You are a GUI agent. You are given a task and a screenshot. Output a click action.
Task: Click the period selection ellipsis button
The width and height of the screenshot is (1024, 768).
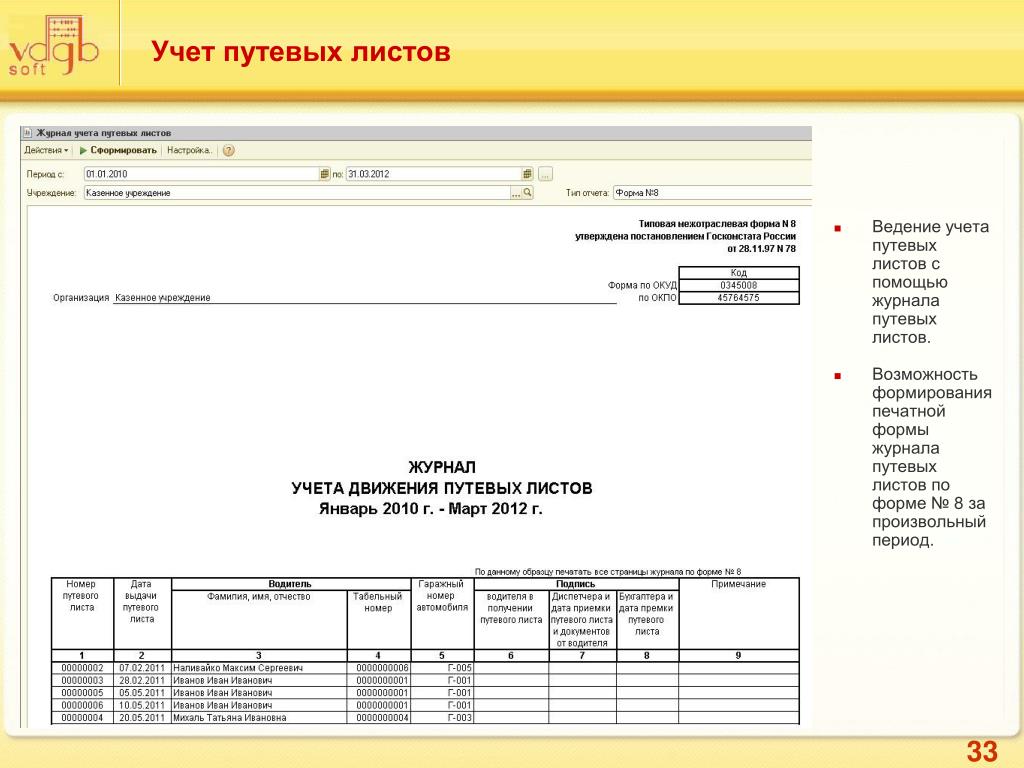(545, 174)
